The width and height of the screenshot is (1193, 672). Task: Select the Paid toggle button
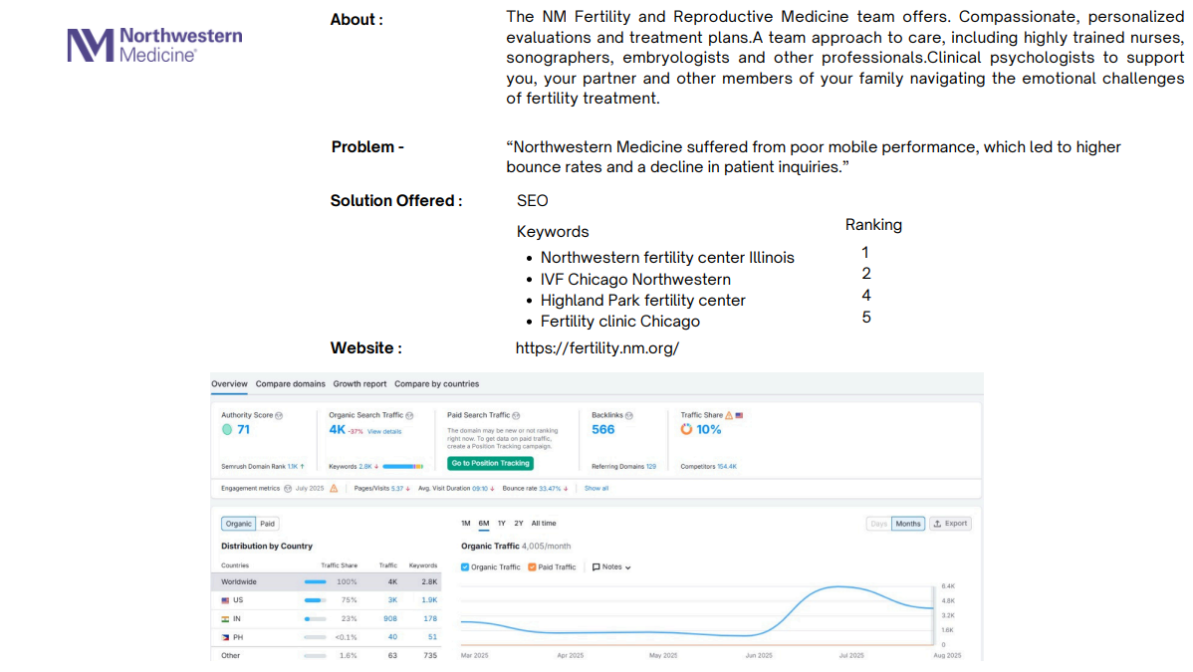coord(267,524)
